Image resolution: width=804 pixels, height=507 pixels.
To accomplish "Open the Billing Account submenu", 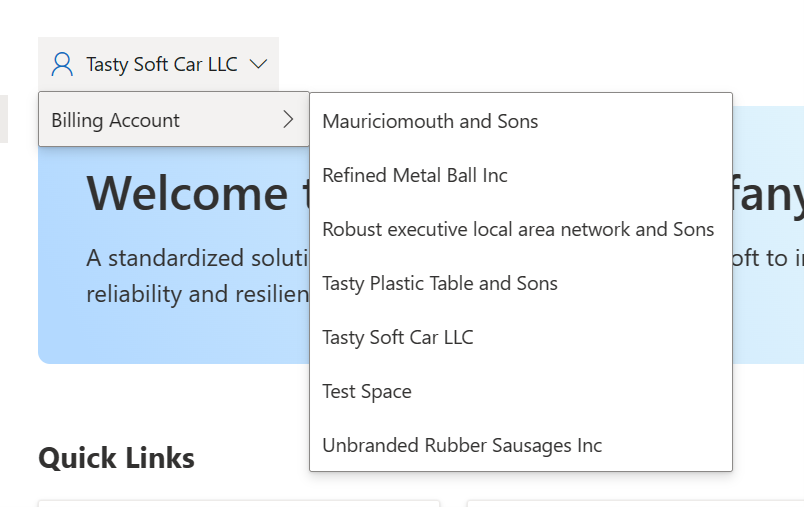I will click(174, 120).
